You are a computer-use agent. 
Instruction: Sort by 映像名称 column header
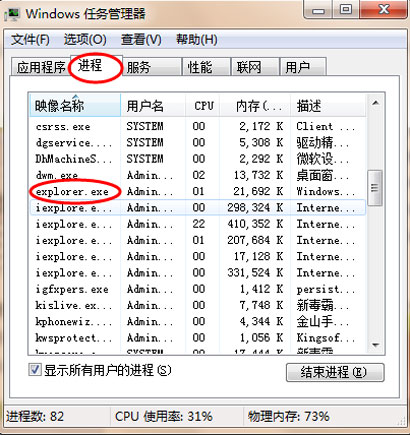(x=75, y=106)
